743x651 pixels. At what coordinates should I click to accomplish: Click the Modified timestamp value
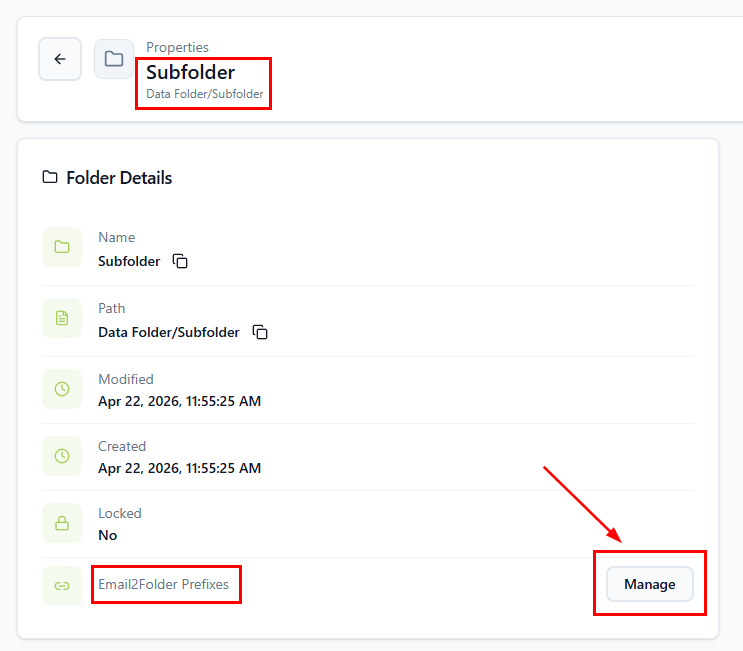click(x=179, y=401)
